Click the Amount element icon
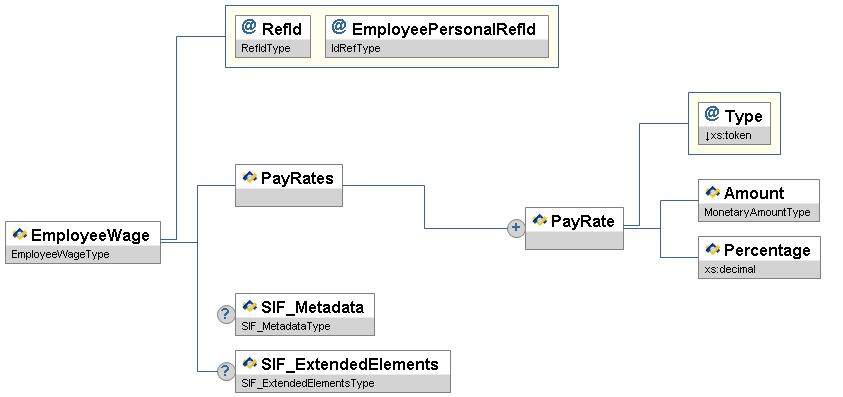 (713, 192)
